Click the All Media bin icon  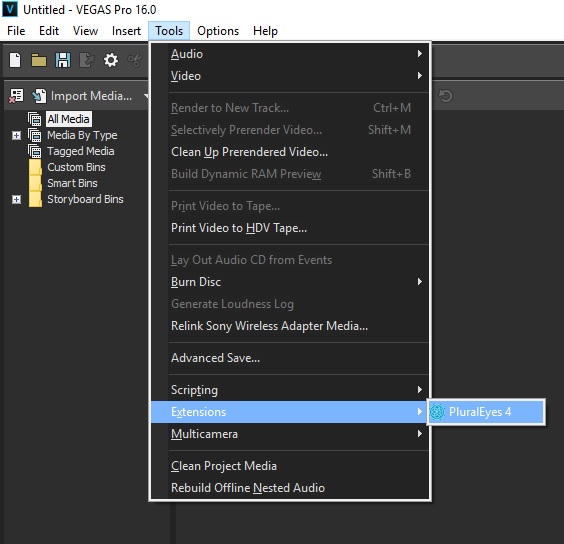pos(35,119)
